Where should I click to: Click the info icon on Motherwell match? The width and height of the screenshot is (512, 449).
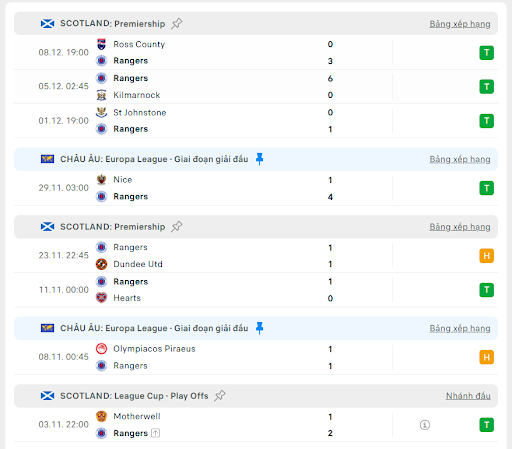[425, 425]
